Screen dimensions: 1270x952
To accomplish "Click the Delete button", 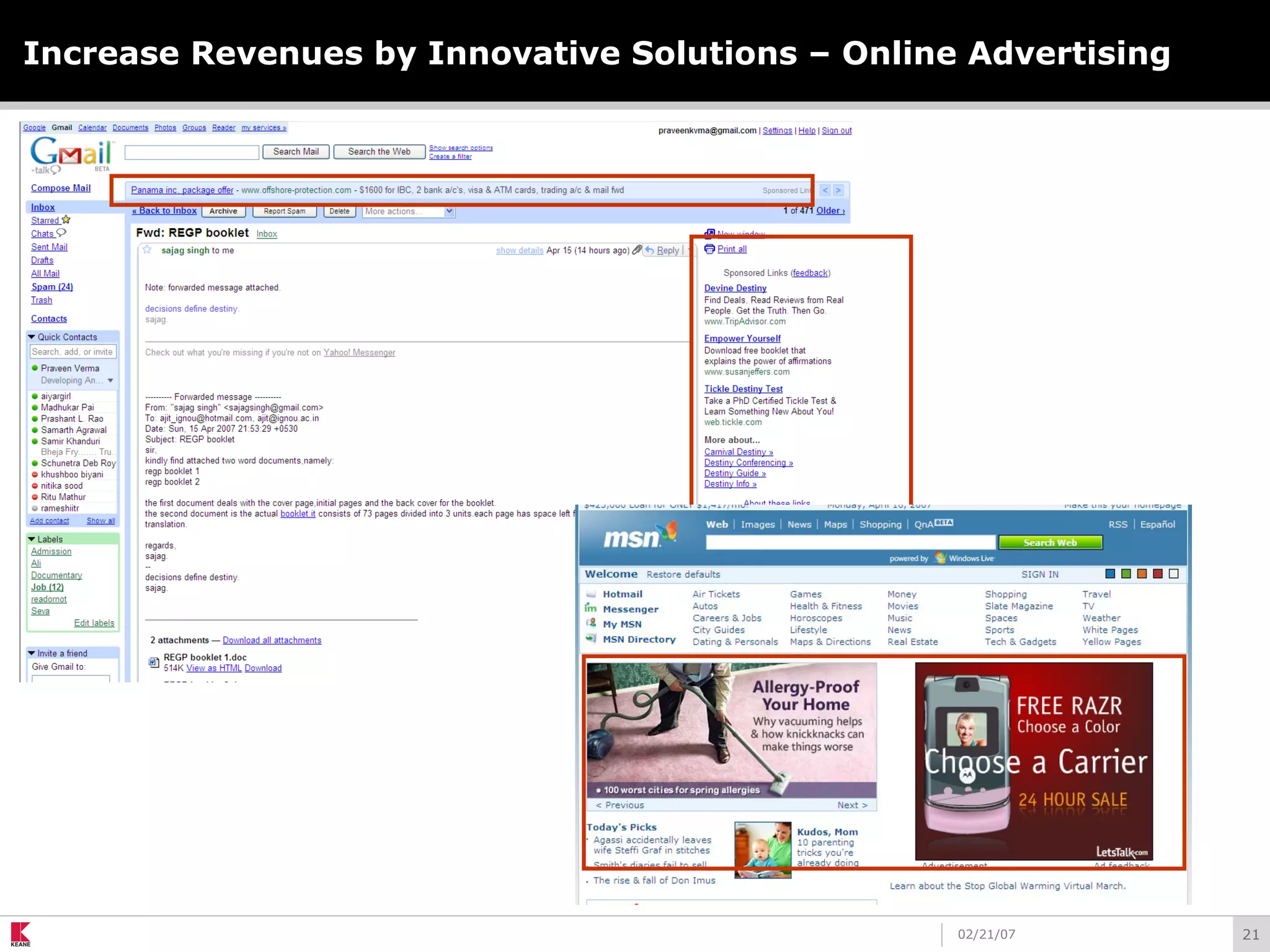I will point(339,211).
